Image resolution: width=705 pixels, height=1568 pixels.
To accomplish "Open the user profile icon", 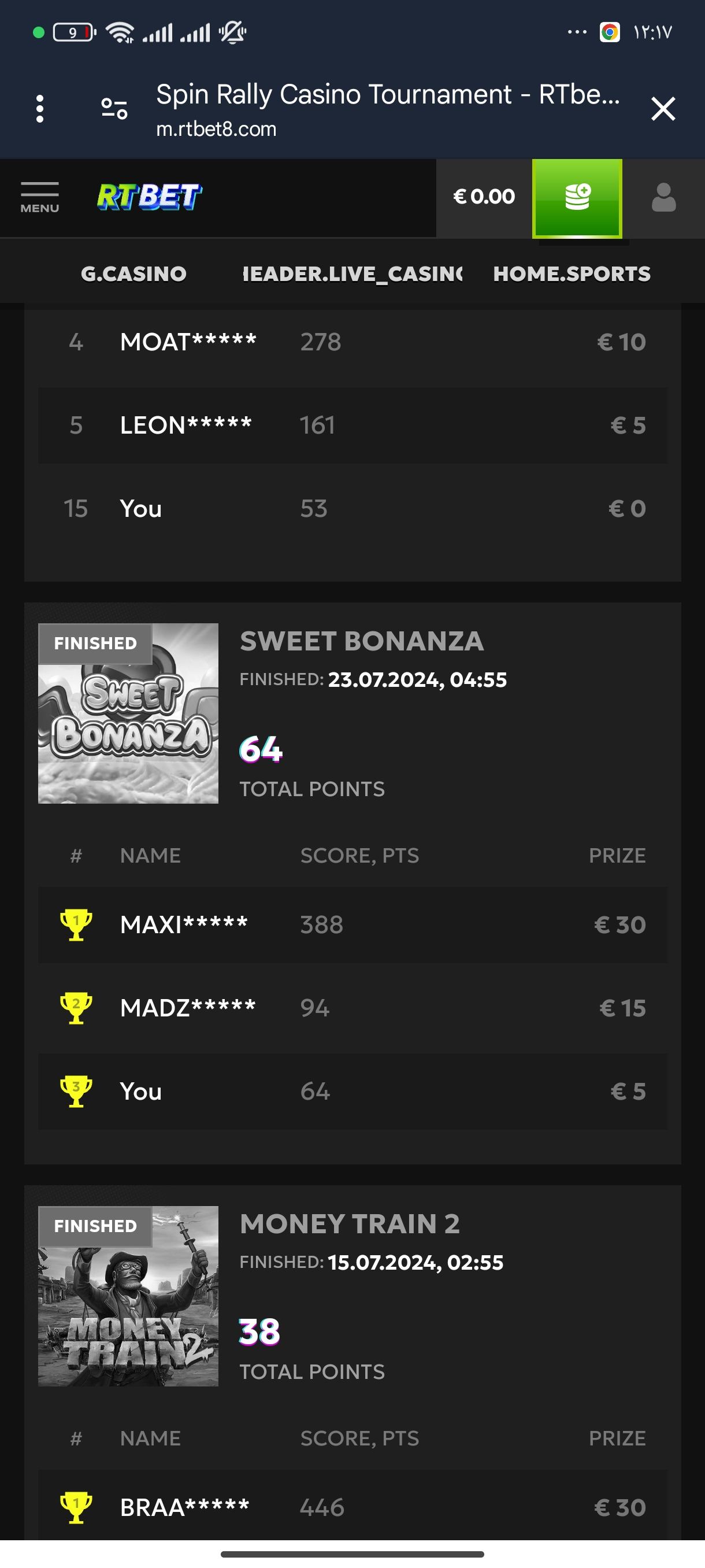I will (663, 197).
